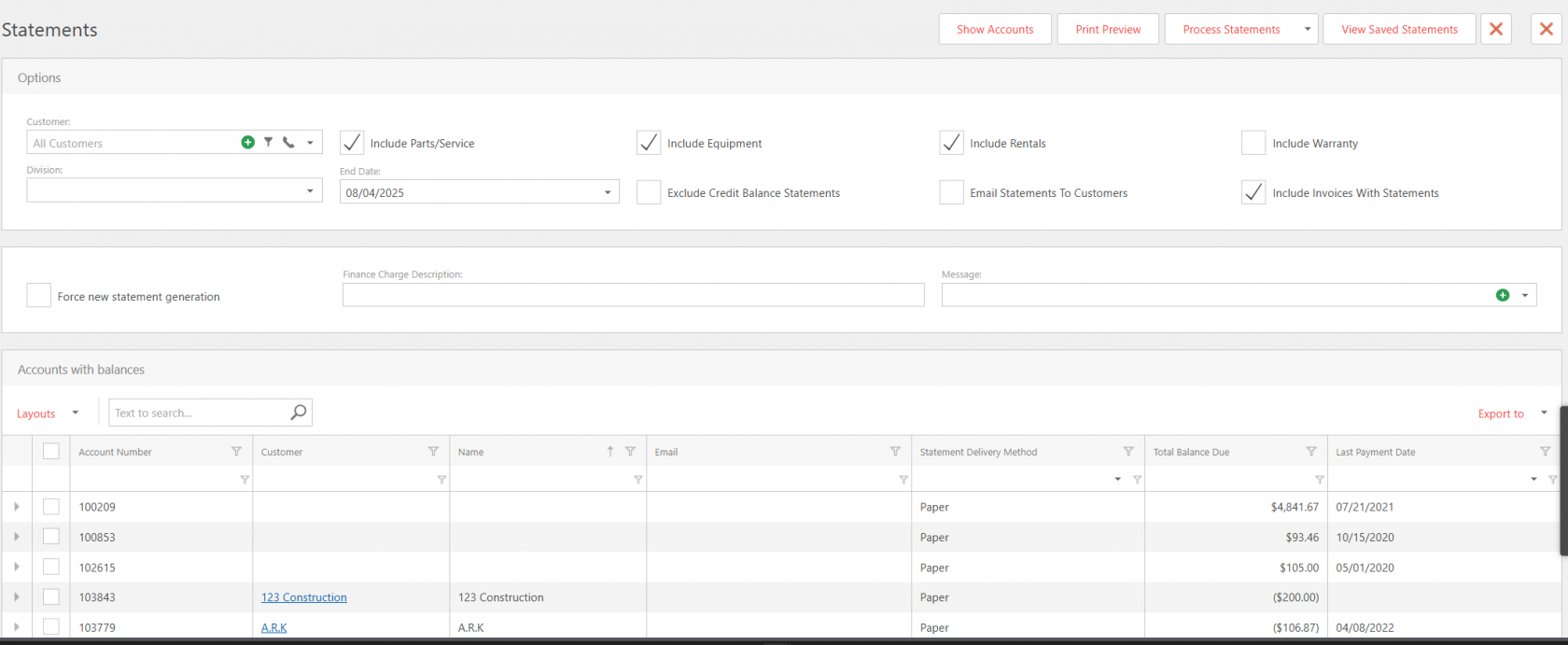This screenshot has width=1568, height=645.
Task: Open the 123 Construction customer link
Action: click(x=304, y=597)
